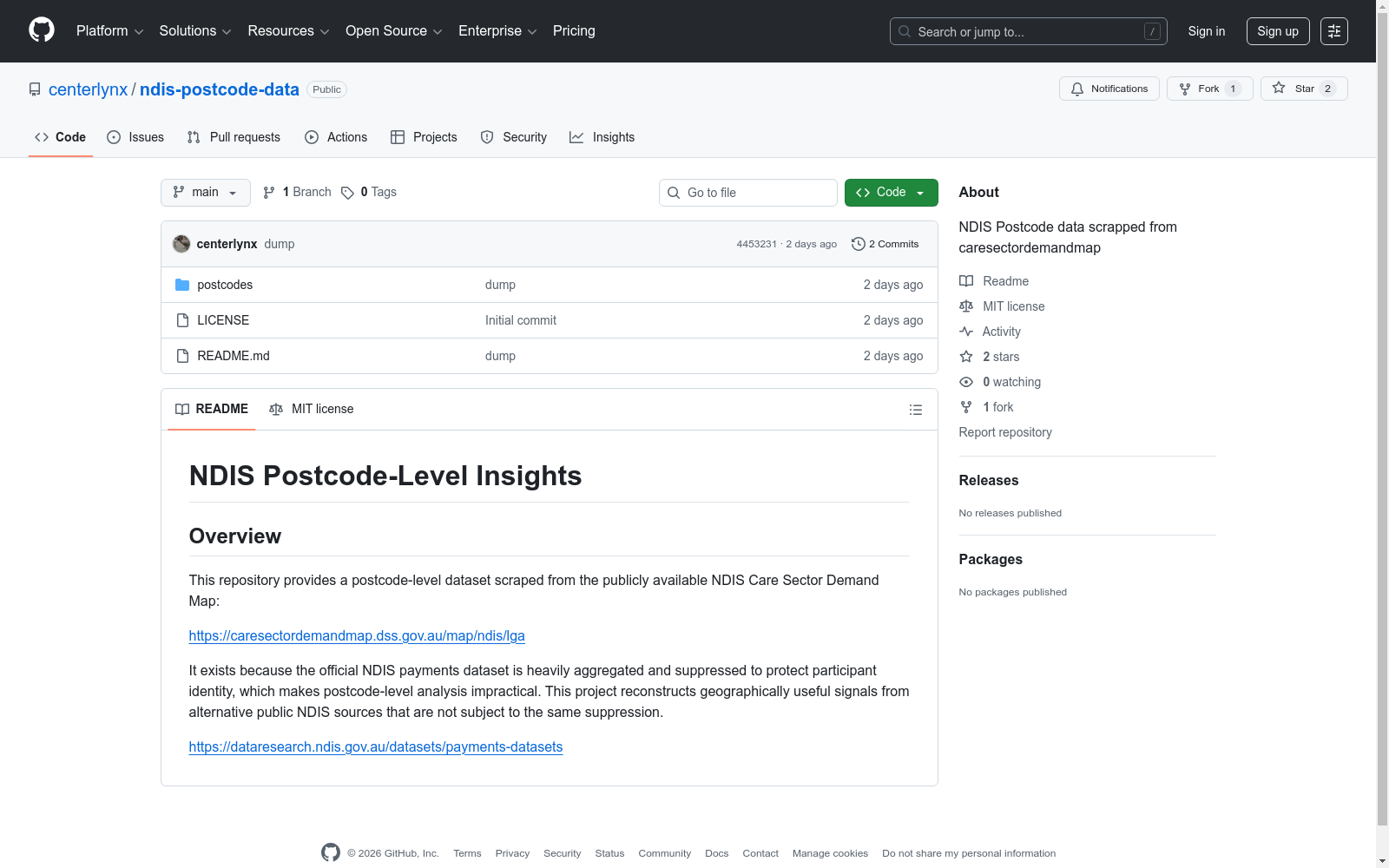Click Manage cookies in footer
This screenshot has height=868, width=1389.
point(830,853)
